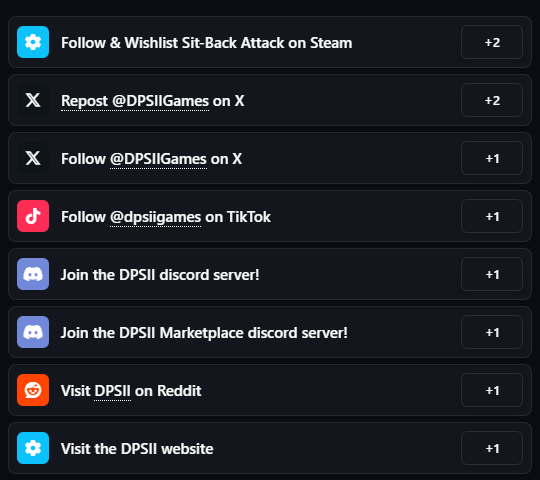Open Join the DPSII Marketplace discord server!

(x=270, y=332)
